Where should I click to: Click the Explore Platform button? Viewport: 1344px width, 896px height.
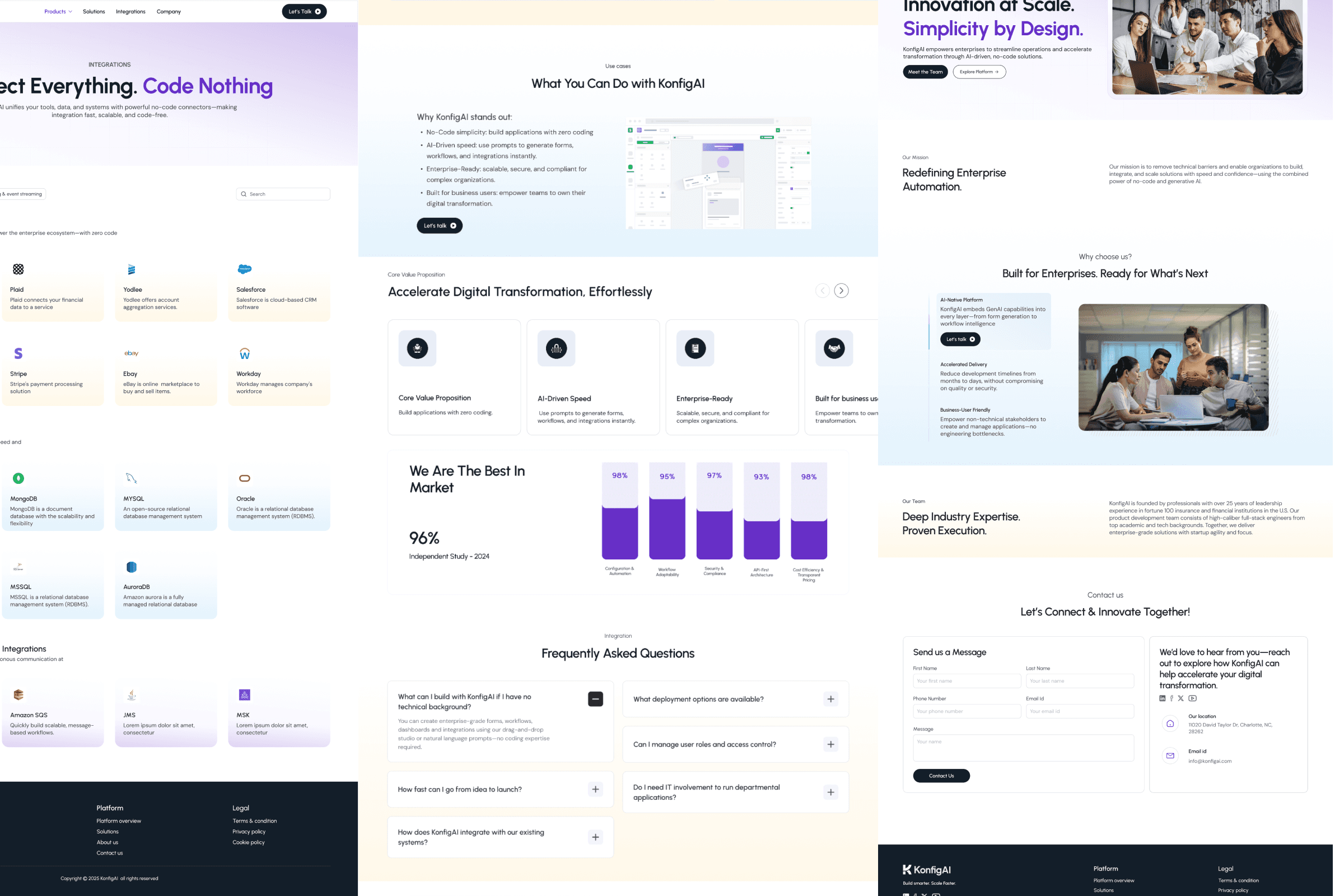(x=979, y=72)
